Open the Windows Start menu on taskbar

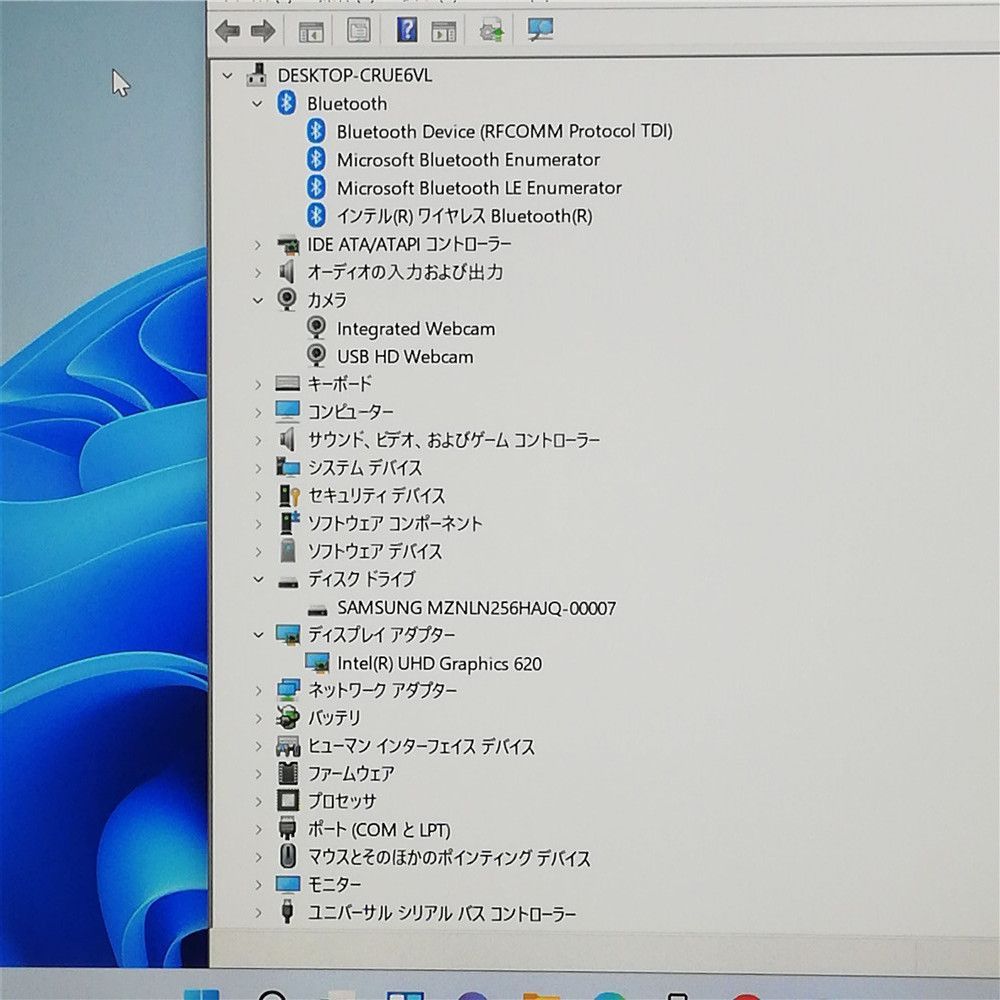(x=202, y=994)
